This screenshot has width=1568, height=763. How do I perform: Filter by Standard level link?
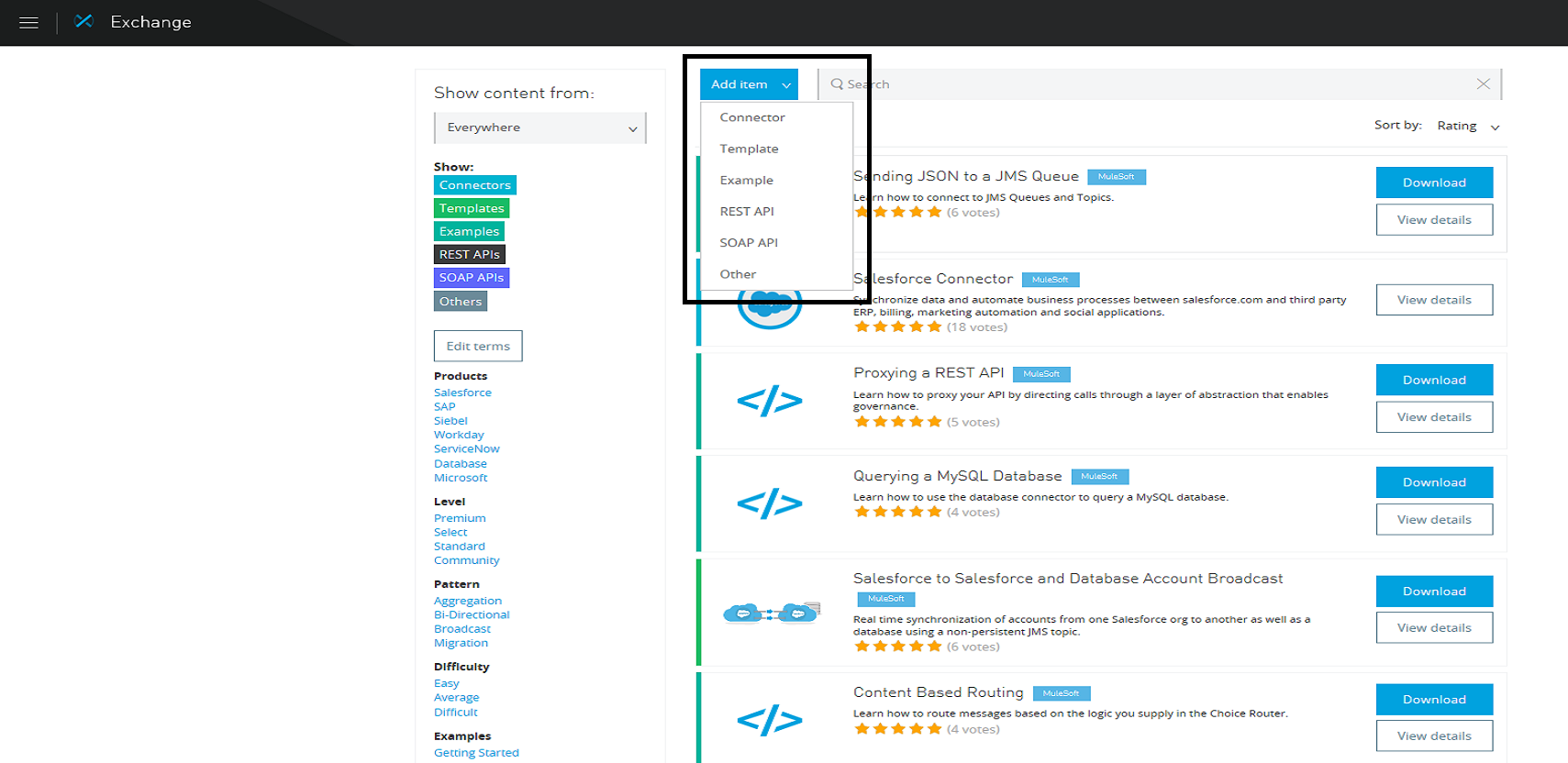460,547
